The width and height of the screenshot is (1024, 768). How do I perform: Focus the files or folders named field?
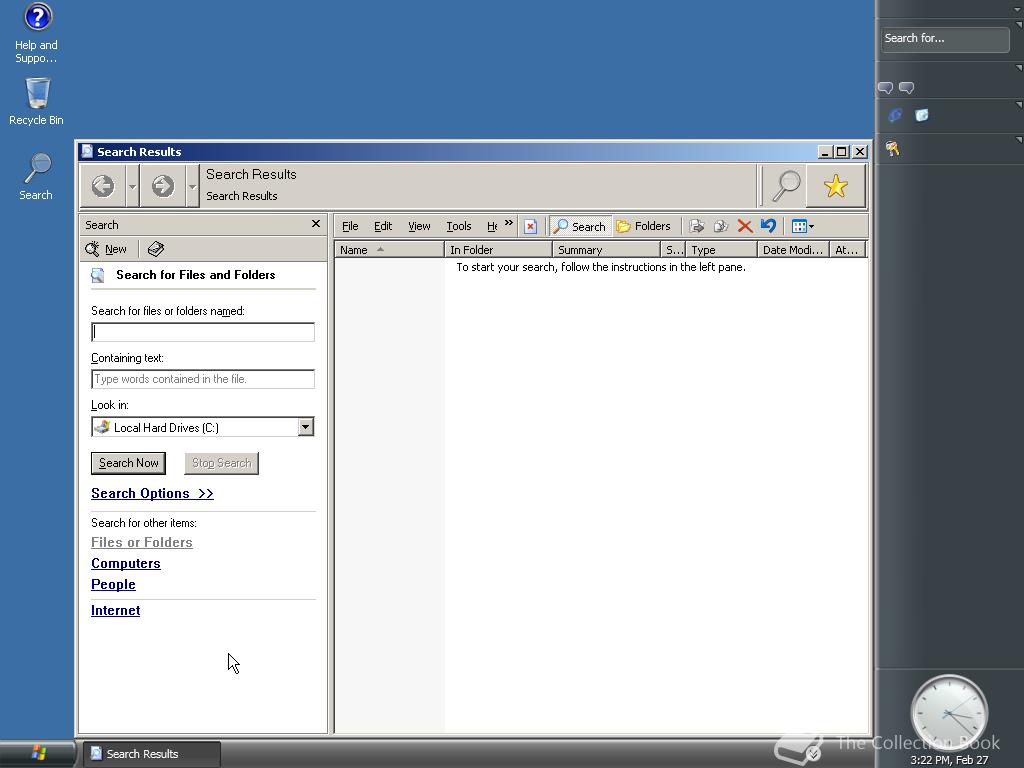tap(202, 332)
